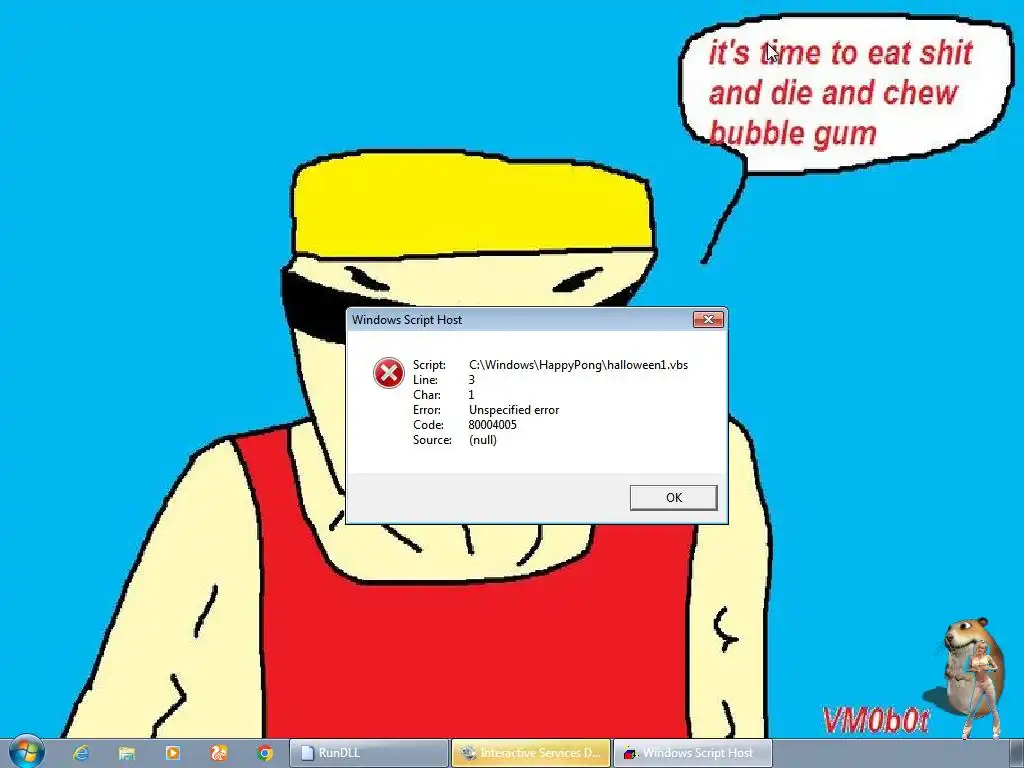Open Windows Explorer folder icon on taskbar
Image resolution: width=1024 pixels, height=768 pixels.
pos(127,753)
